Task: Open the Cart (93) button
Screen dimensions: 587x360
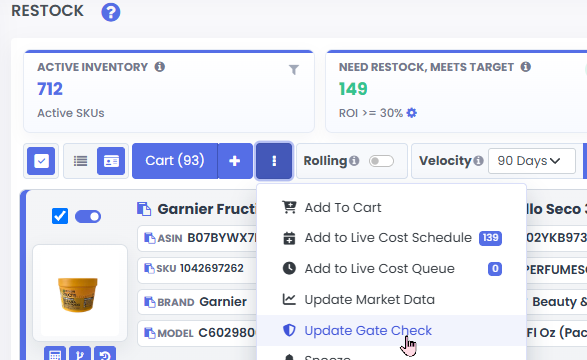Action: [175, 161]
